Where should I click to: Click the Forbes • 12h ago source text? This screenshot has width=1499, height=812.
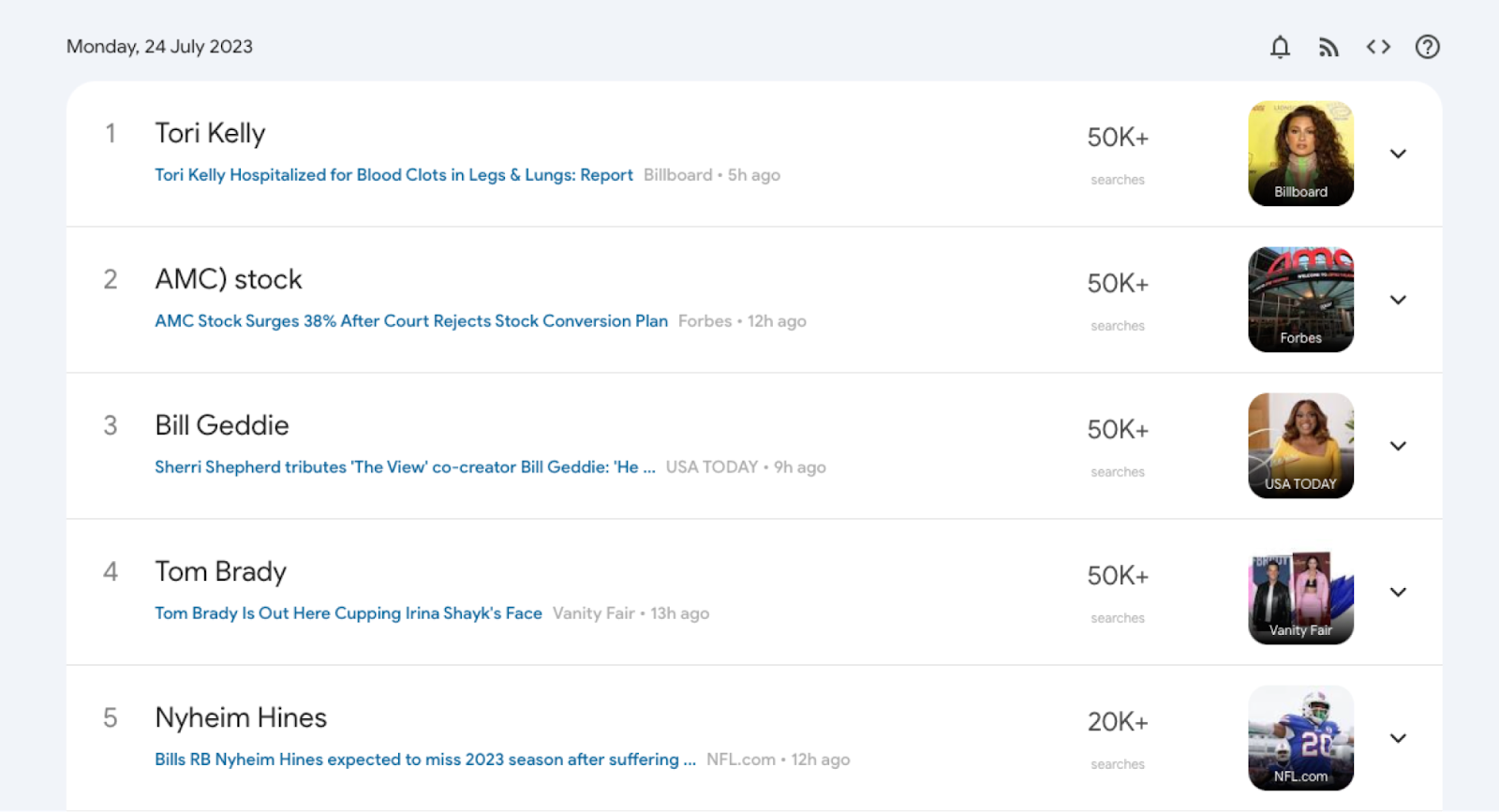click(742, 321)
